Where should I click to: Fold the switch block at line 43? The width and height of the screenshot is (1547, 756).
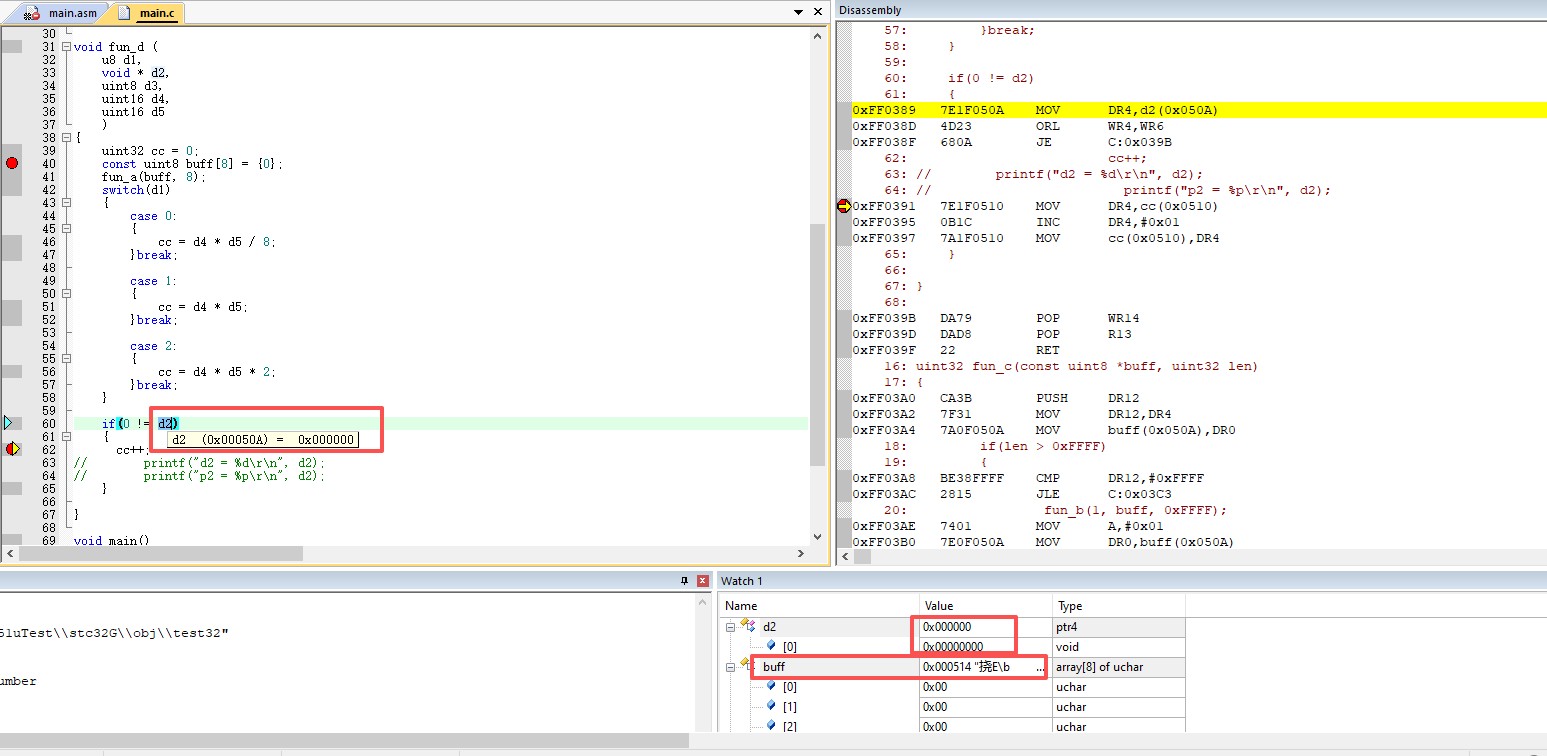tap(66, 202)
